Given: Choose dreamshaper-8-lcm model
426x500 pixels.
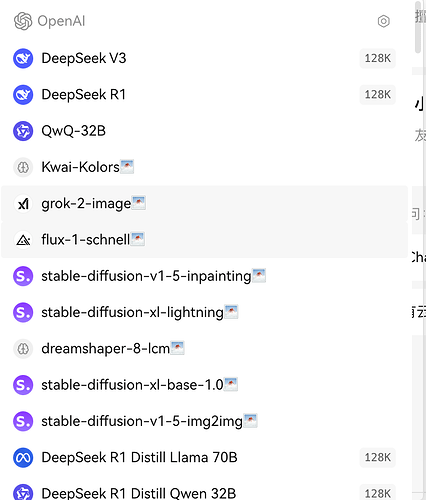Looking at the screenshot, I should click(204, 349).
